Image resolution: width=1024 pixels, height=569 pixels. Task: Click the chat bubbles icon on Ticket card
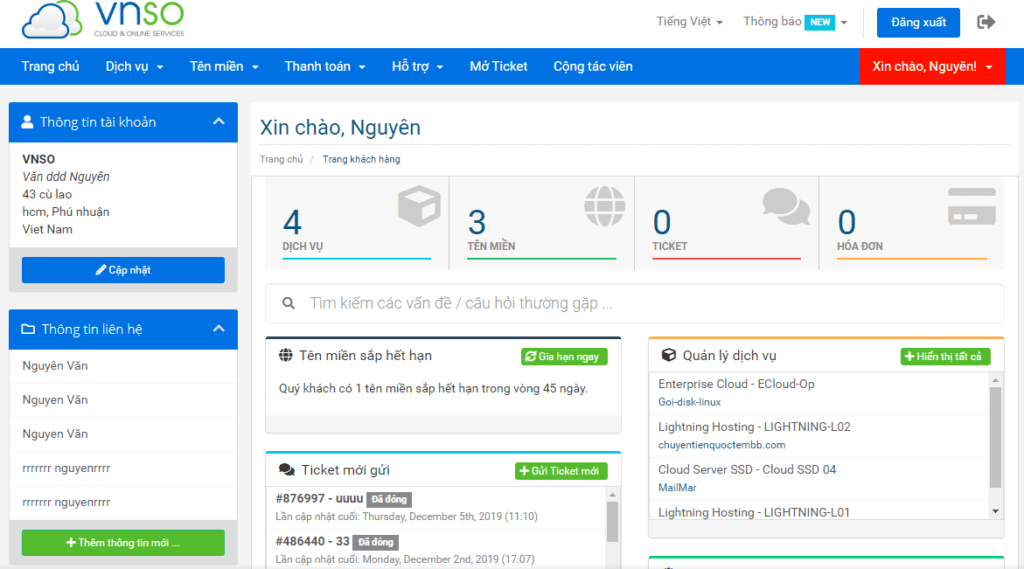(x=786, y=206)
